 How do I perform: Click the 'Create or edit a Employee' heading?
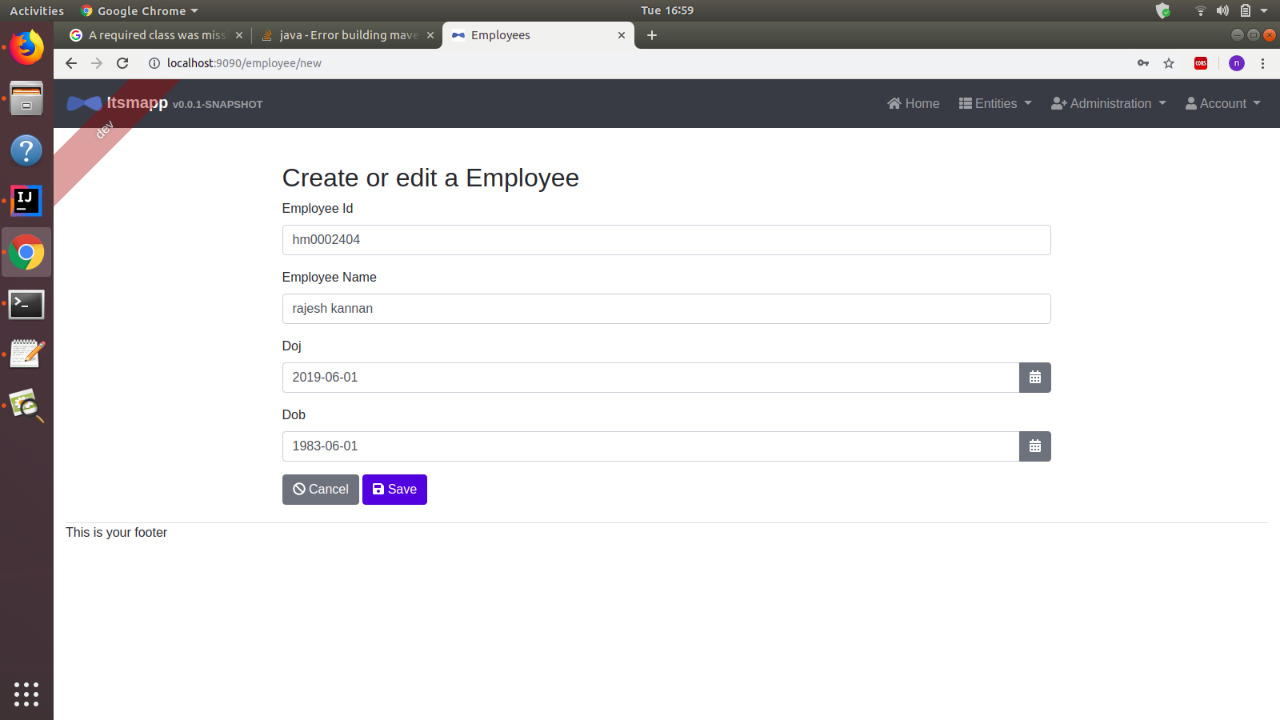[430, 178]
